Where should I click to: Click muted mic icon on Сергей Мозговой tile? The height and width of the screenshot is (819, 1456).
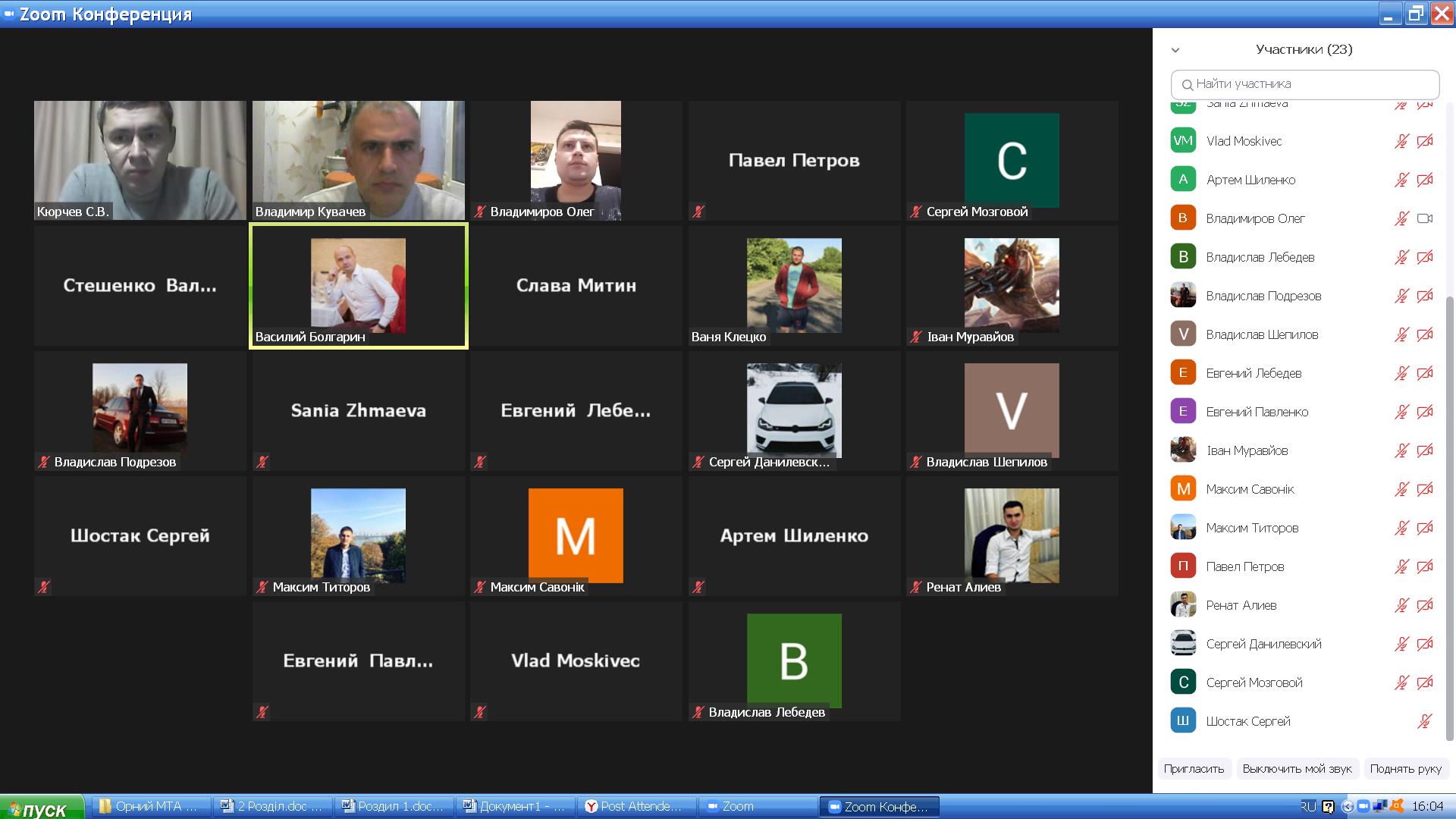(x=916, y=212)
